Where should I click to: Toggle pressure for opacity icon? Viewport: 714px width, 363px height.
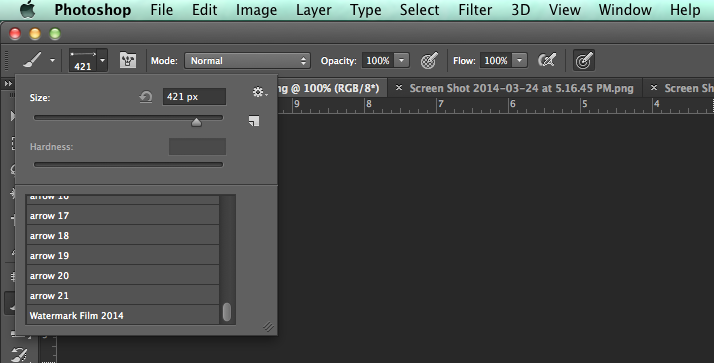click(x=429, y=60)
